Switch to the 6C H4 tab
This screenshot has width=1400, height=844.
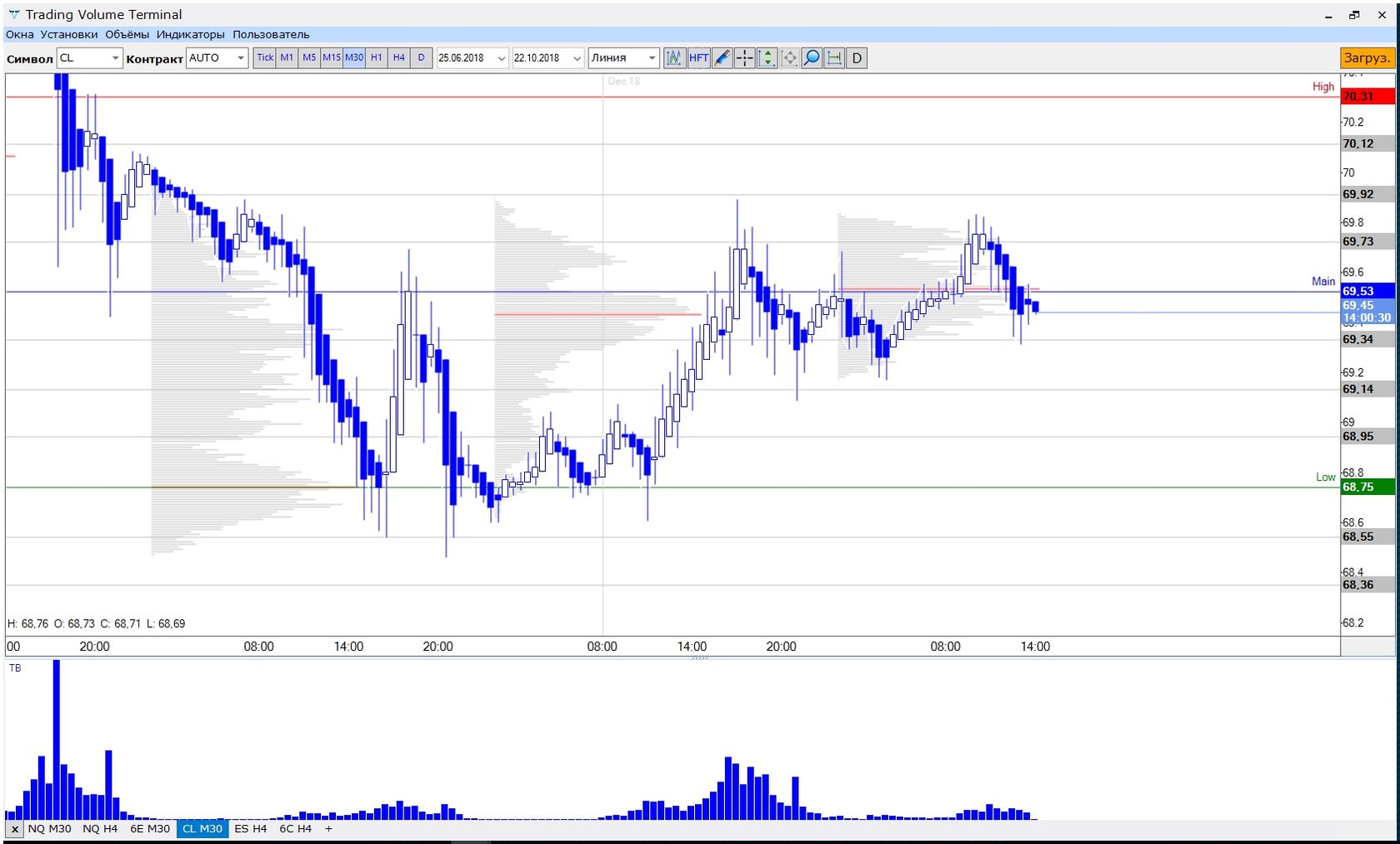[x=295, y=829]
